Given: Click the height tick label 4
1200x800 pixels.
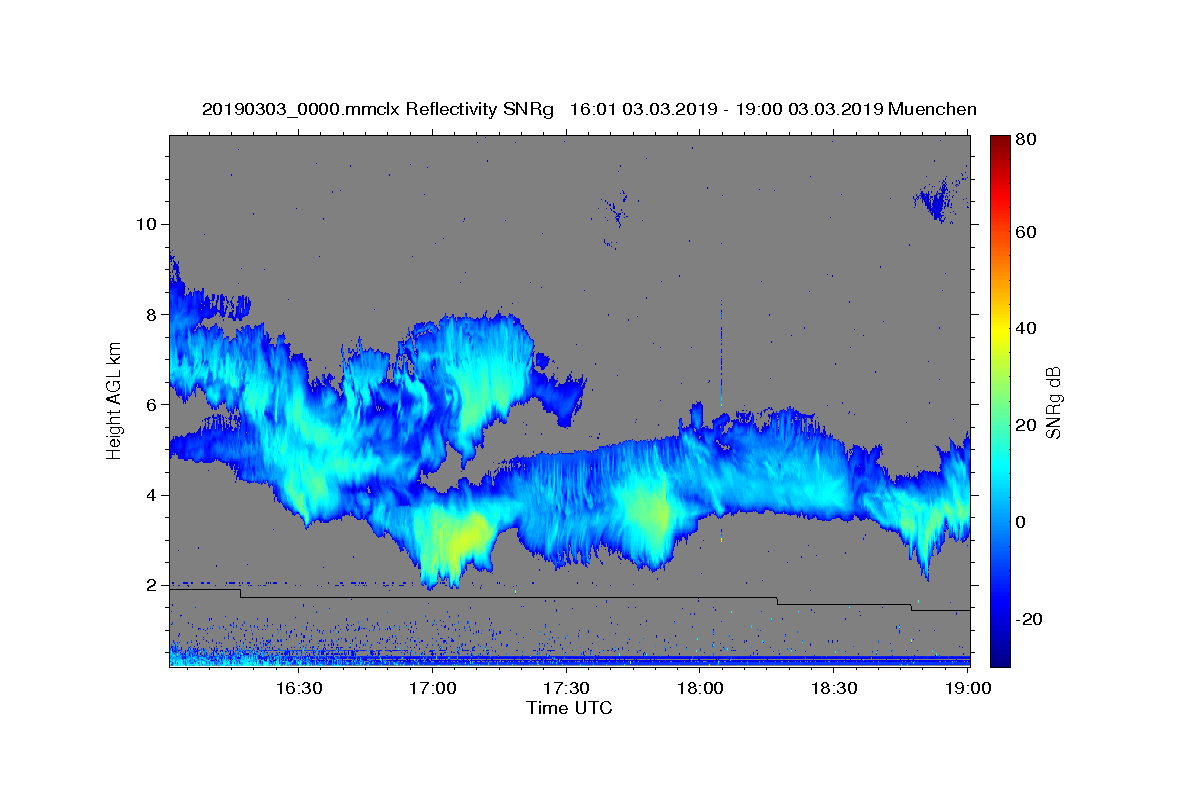Looking at the screenshot, I should pos(151,495).
